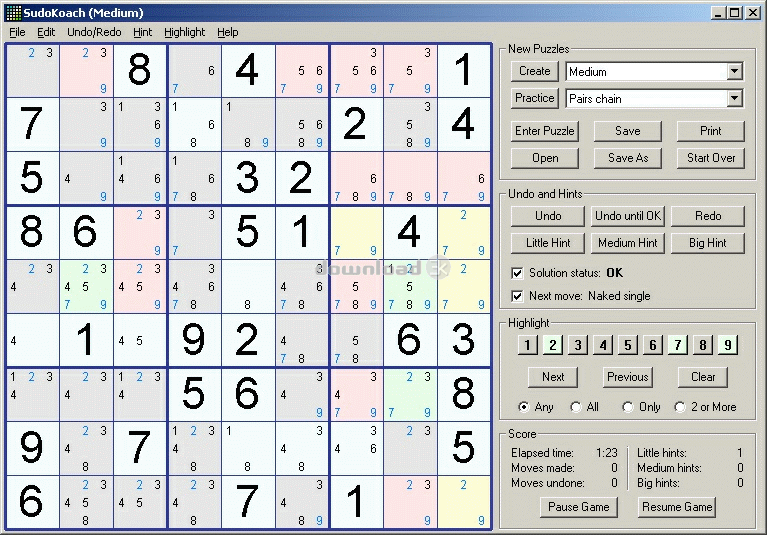The height and width of the screenshot is (535, 767).
Task: Click the Redo button
Action: tap(708, 216)
